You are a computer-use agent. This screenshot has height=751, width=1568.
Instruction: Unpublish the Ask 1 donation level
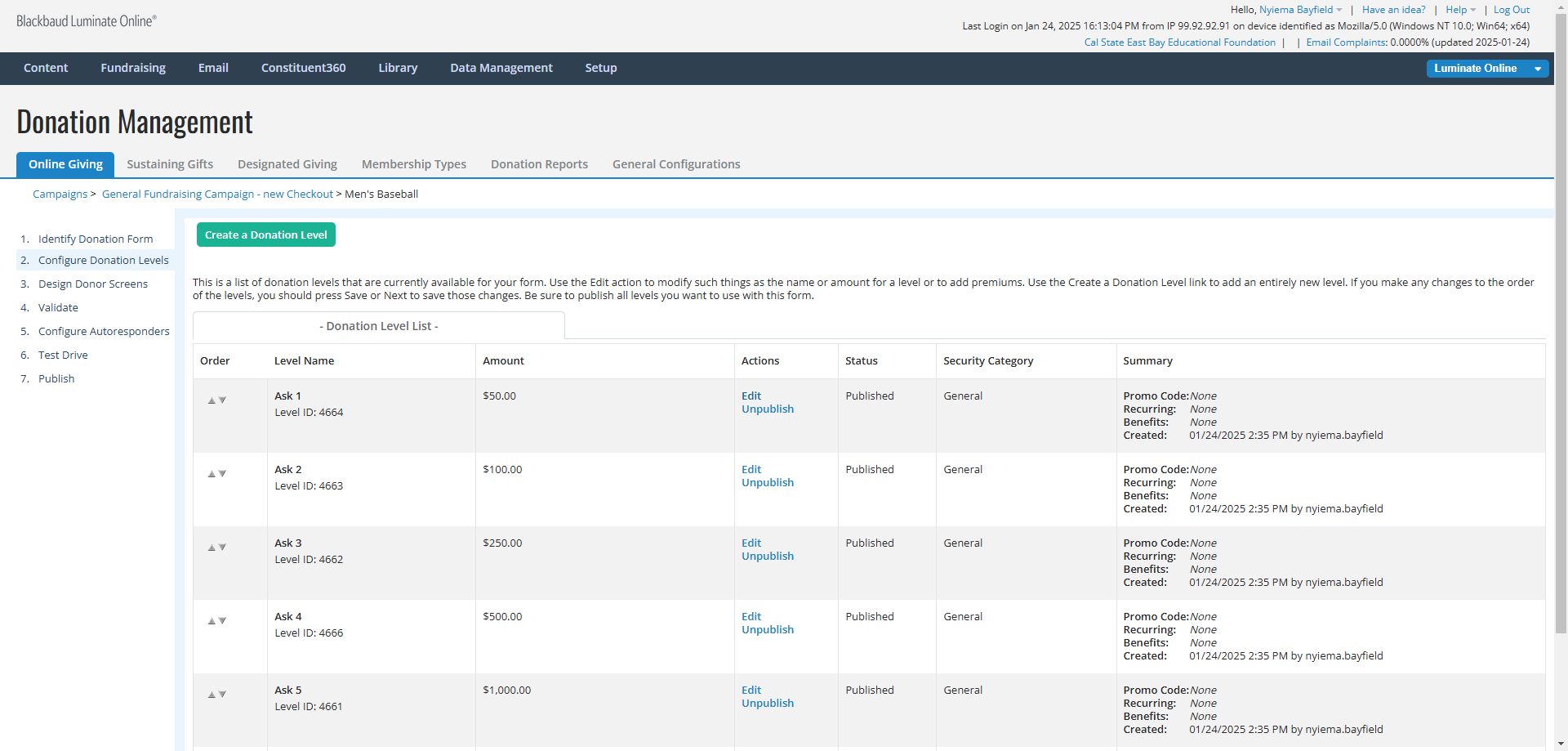tap(768, 409)
